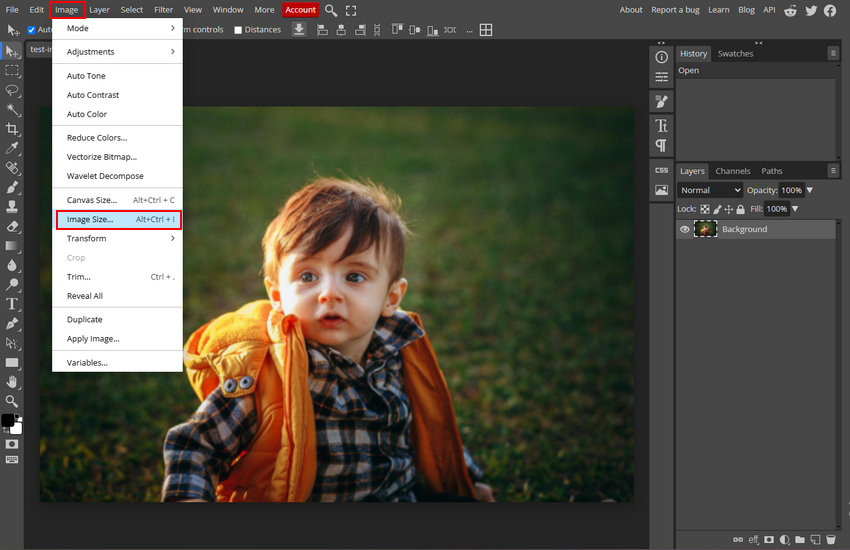Select the Lasso tool
The height and width of the screenshot is (550, 850).
click(x=11, y=90)
